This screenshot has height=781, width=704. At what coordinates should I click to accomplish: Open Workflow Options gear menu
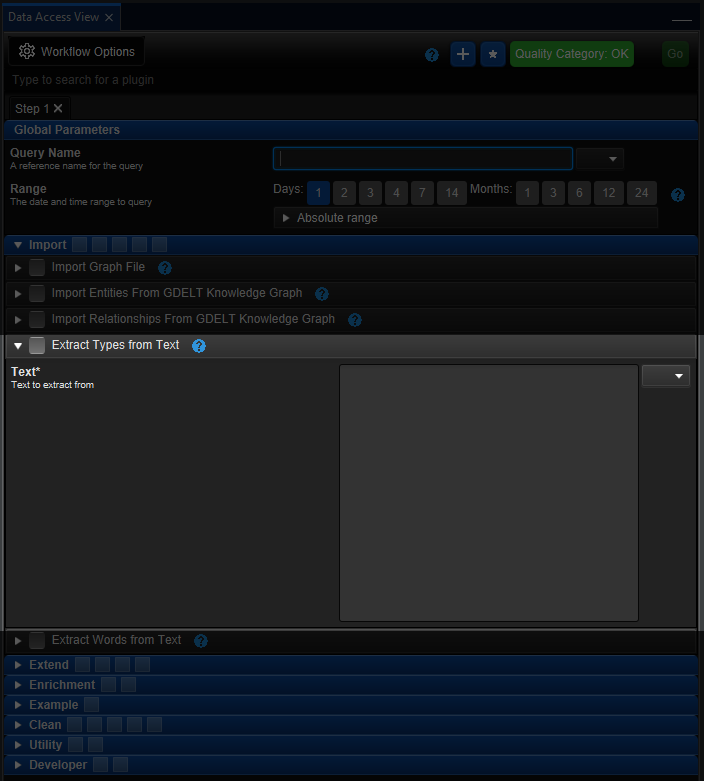76,51
